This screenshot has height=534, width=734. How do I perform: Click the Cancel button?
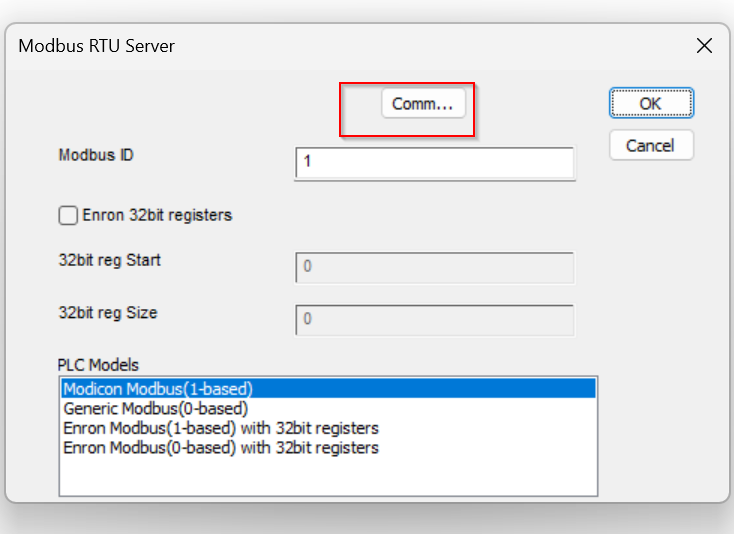click(x=651, y=145)
